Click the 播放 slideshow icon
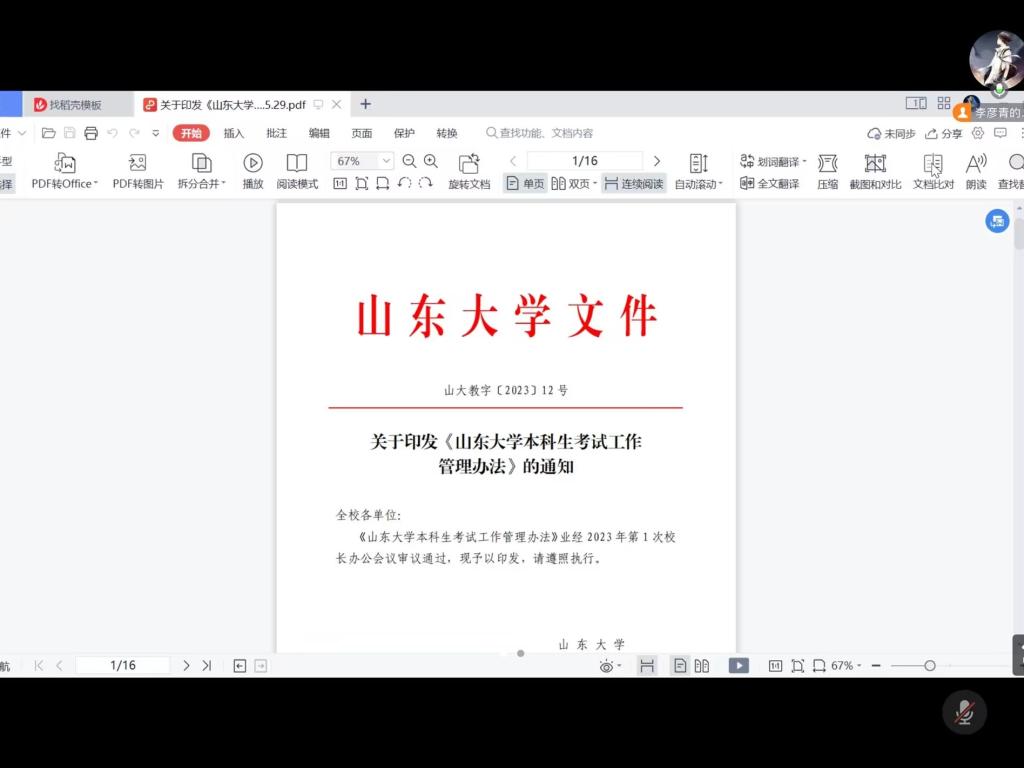Image resolution: width=1024 pixels, height=768 pixels. [253, 163]
